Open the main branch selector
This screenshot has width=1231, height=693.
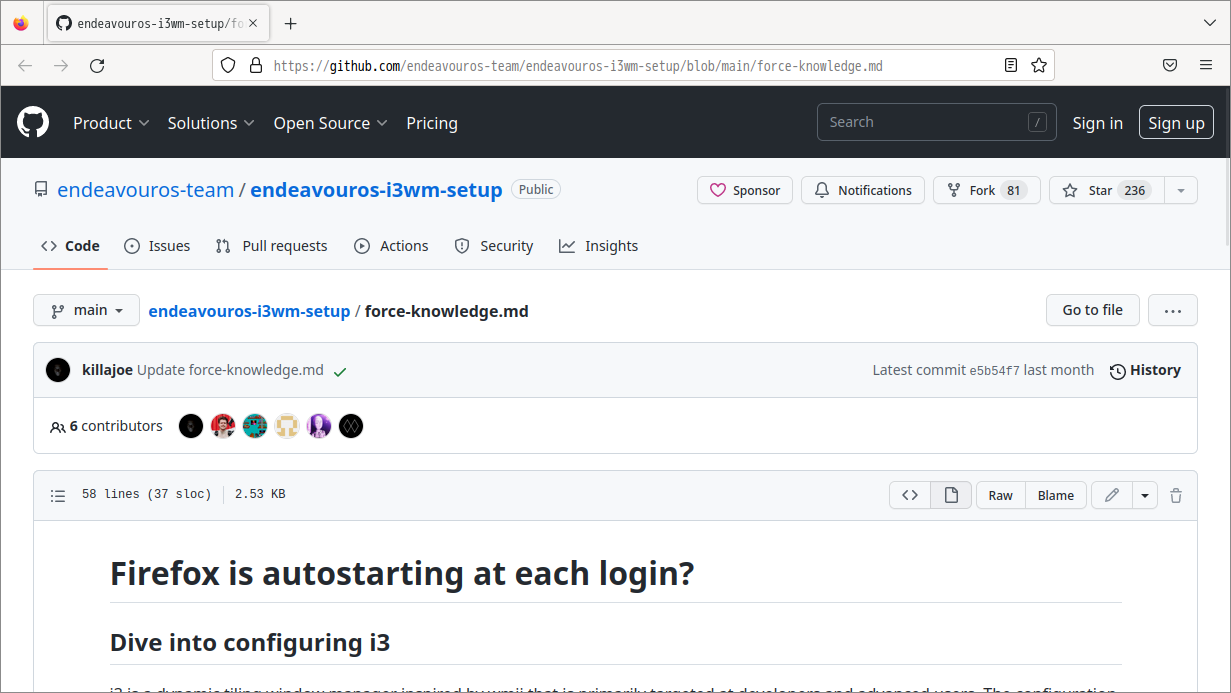pos(86,310)
